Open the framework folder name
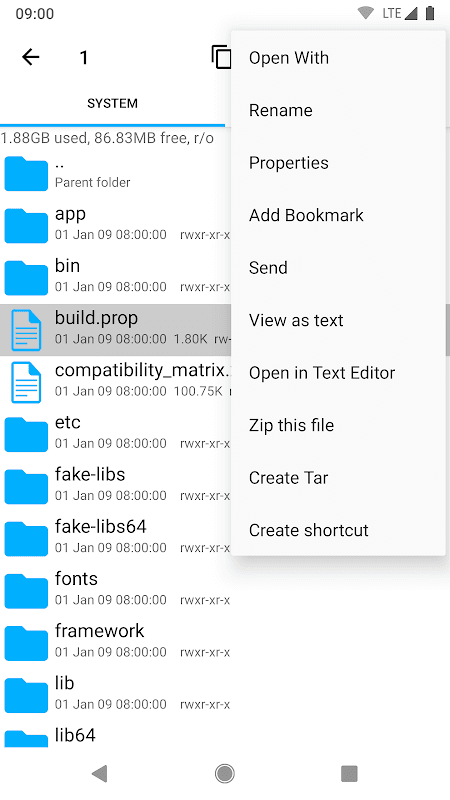The height and width of the screenshot is (800, 450). 99,631
